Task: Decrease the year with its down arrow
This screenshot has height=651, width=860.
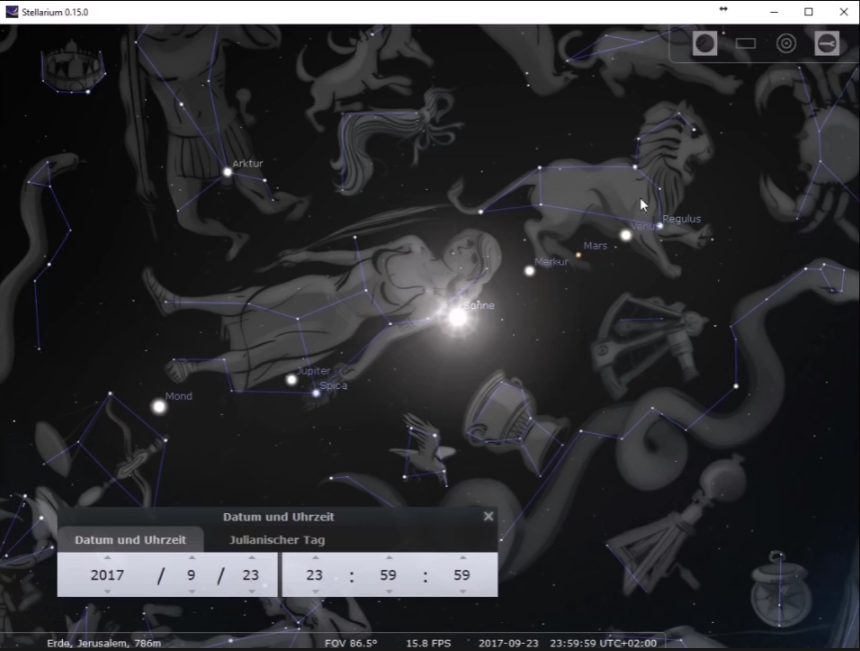Action: pos(108,592)
